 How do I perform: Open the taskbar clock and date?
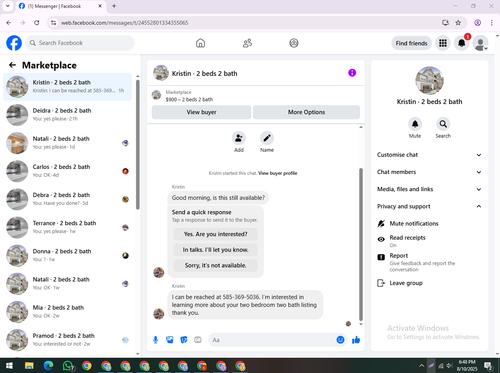click(467, 366)
